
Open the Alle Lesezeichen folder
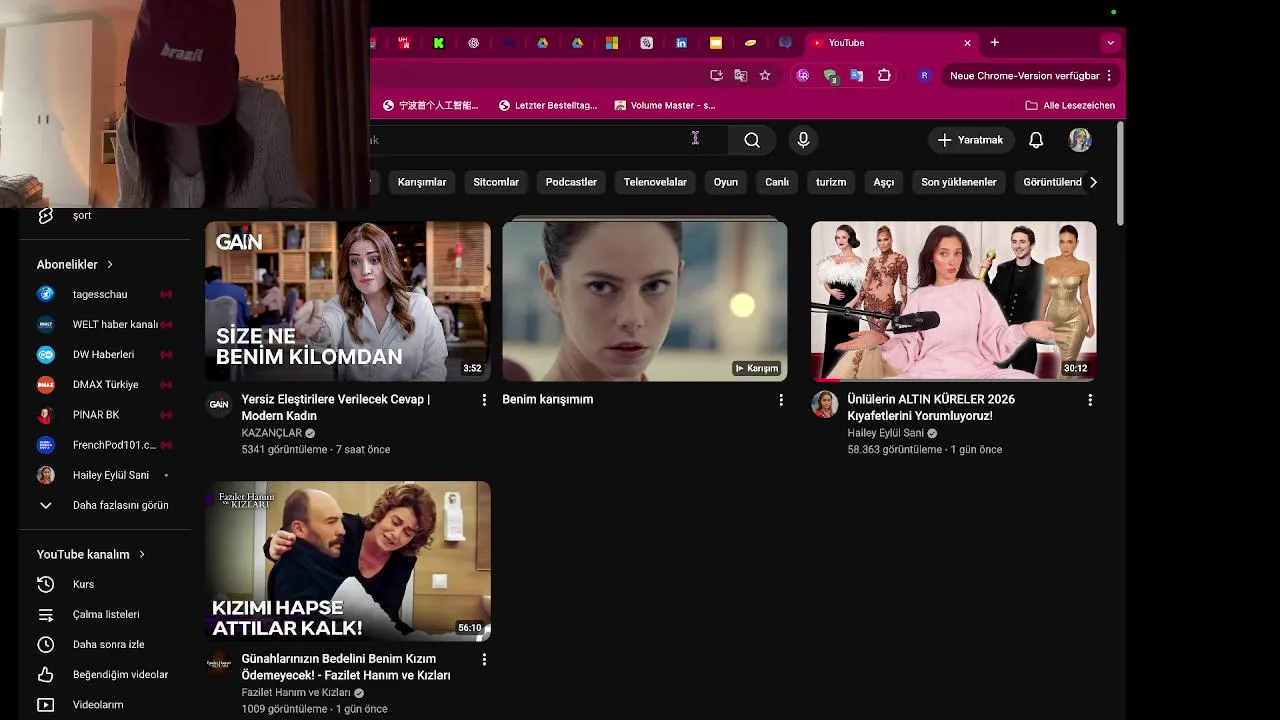(x=1070, y=105)
